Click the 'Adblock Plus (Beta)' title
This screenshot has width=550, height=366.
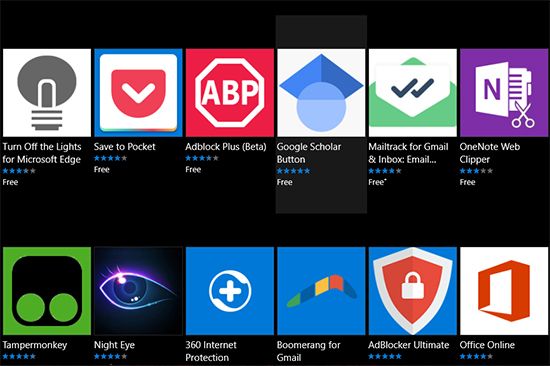tap(226, 147)
